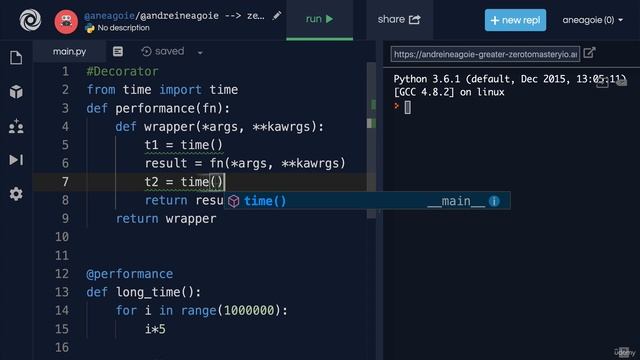Image resolution: width=640 pixels, height=360 pixels.
Task: Open the Files sidebar panel
Action: point(16,58)
